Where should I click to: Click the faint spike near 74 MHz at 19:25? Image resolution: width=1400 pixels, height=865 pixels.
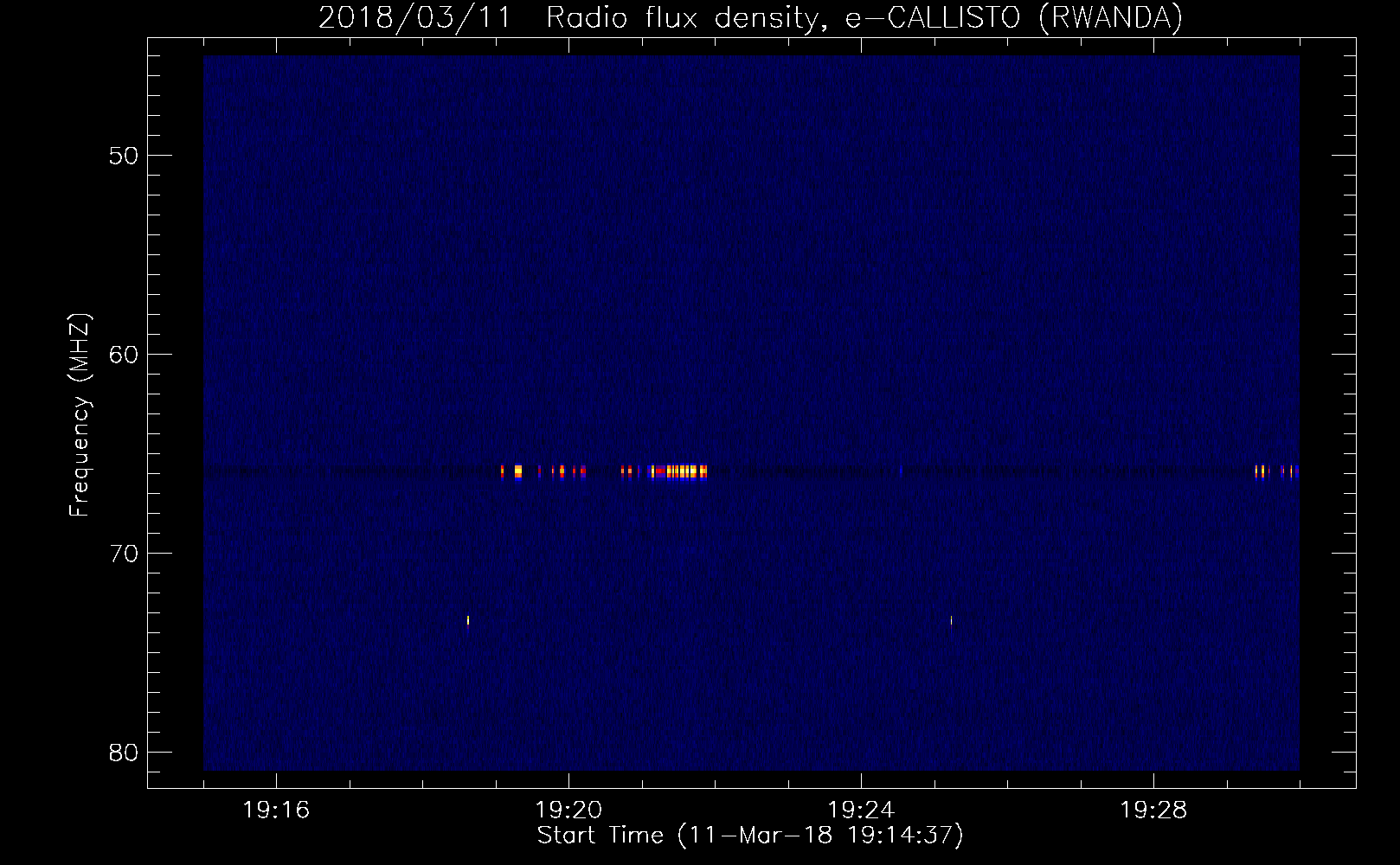tap(951, 620)
